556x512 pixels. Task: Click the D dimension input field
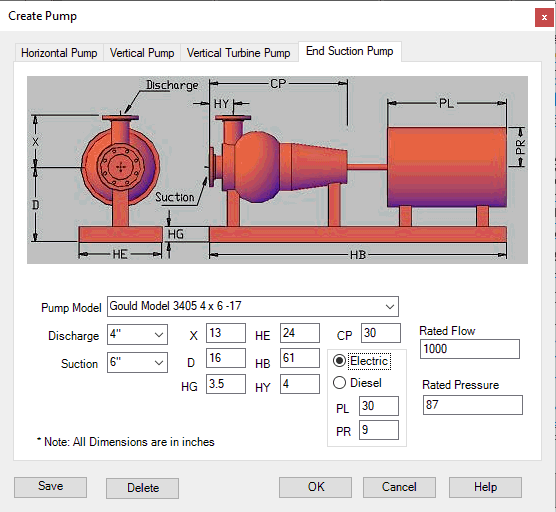coord(226,358)
